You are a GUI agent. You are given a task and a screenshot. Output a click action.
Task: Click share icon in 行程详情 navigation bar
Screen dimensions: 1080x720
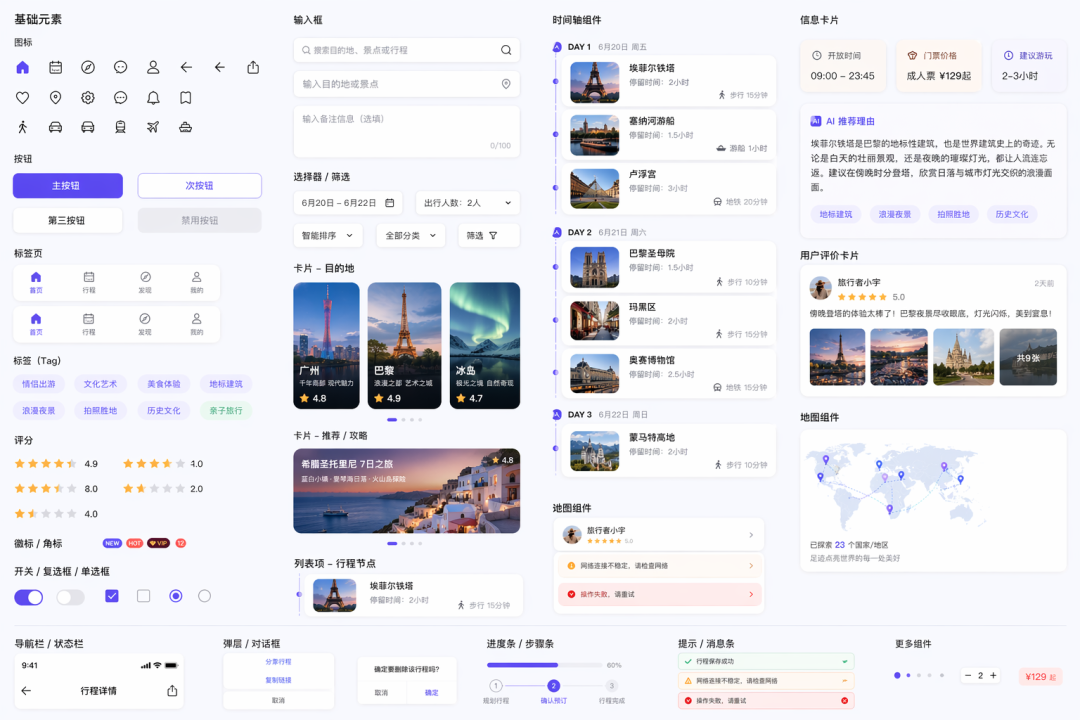[x=172, y=690]
